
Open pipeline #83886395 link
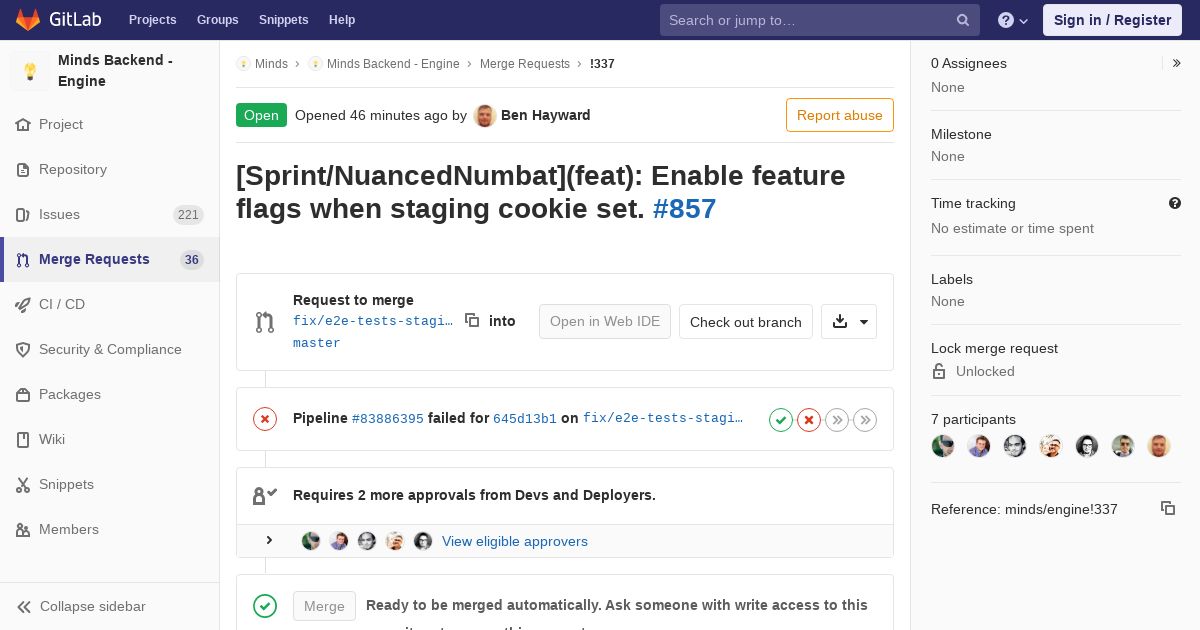388,419
